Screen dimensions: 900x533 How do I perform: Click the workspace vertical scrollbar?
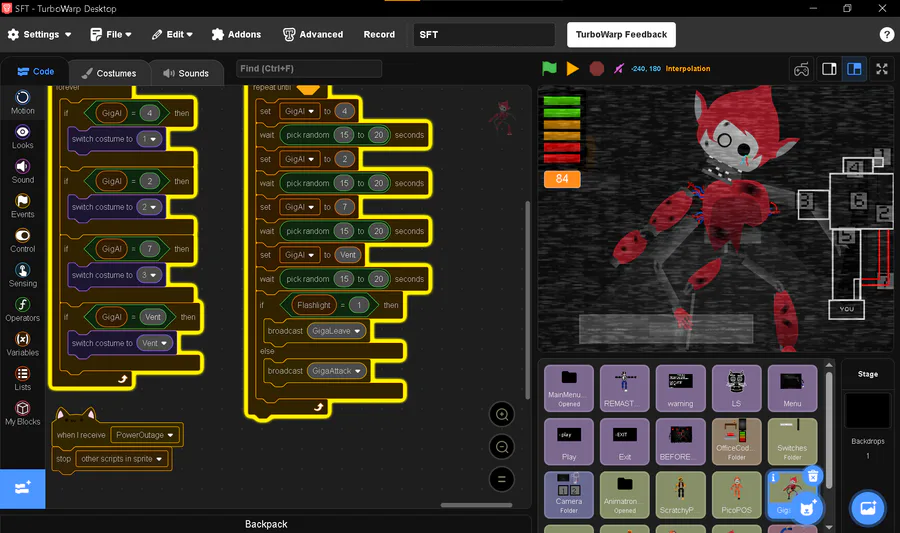[527, 299]
